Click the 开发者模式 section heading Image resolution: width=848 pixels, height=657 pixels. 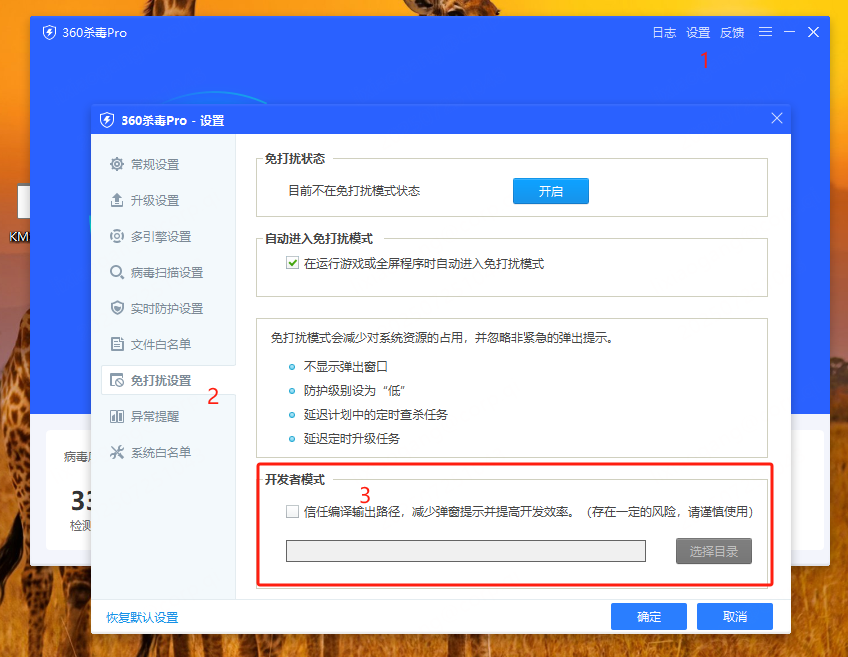click(x=295, y=480)
